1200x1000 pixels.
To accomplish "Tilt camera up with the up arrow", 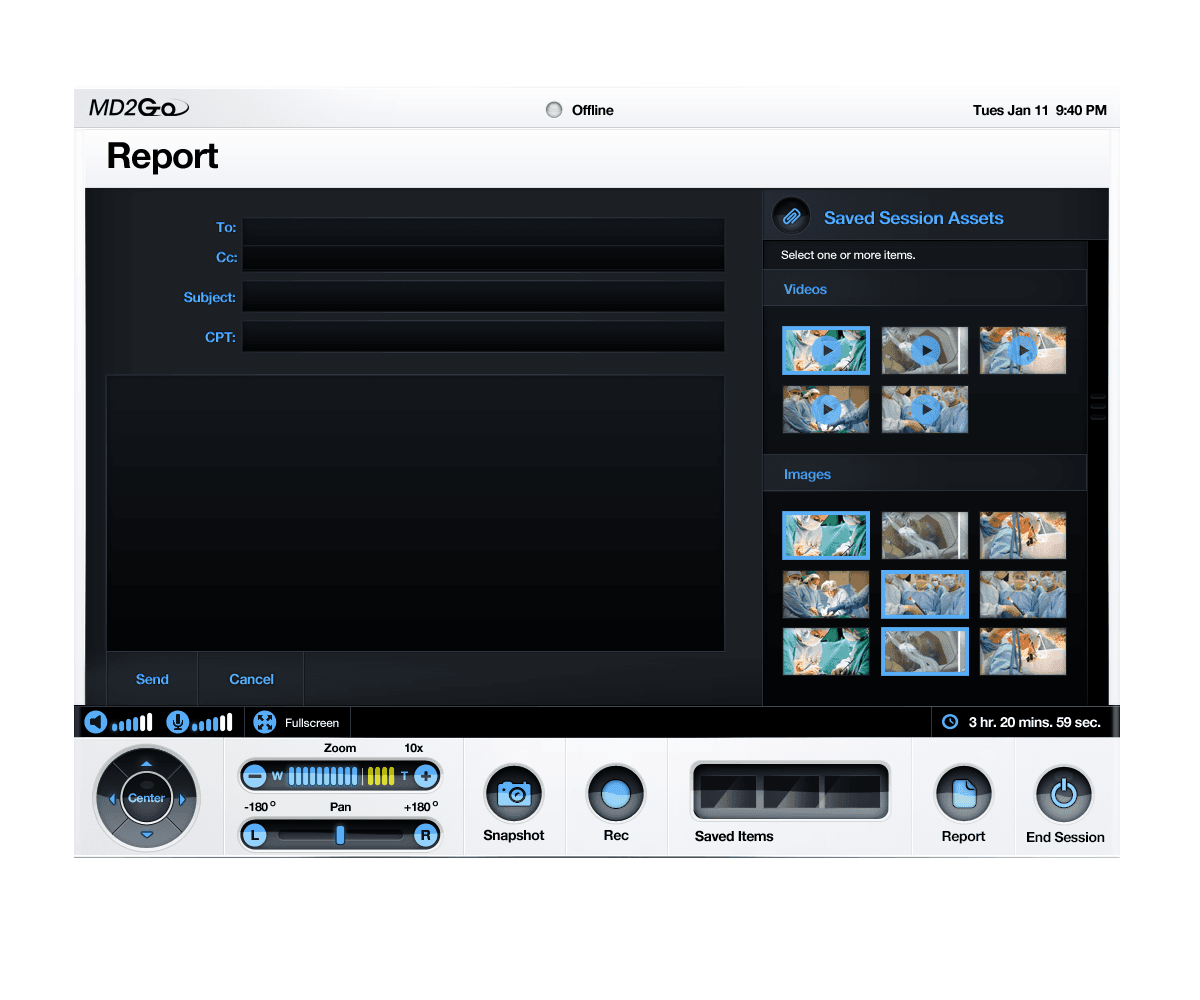I will 147,764.
